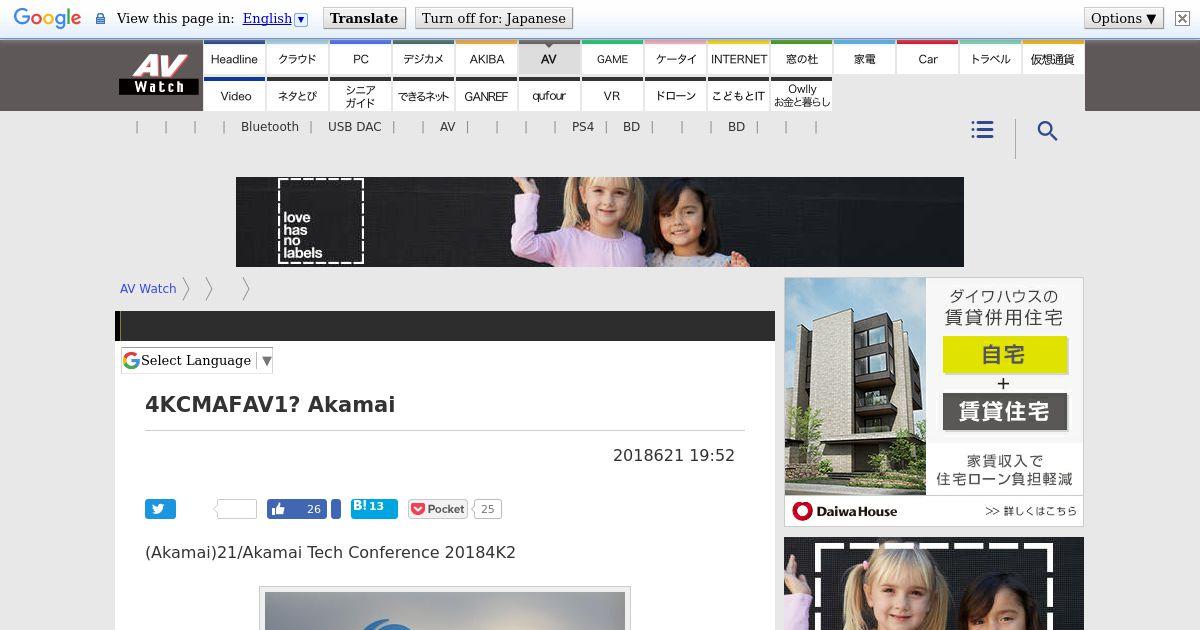1200x630 pixels.
Task: Open the デジカメ tab
Action: [423, 58]
